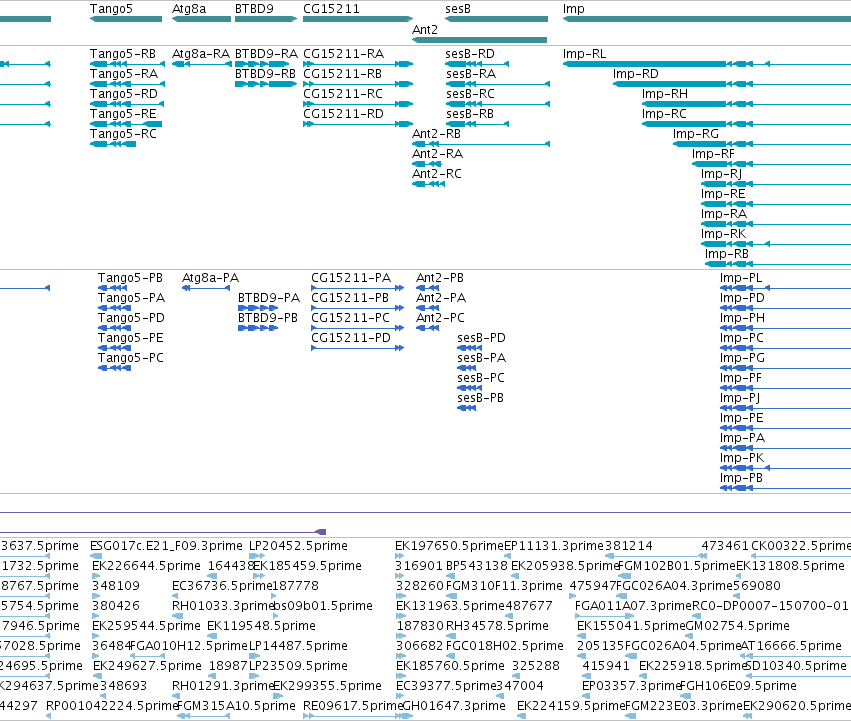851x721 pixels.
Task: Select the BTBD9 gene bar
Action: coord(266,19)
